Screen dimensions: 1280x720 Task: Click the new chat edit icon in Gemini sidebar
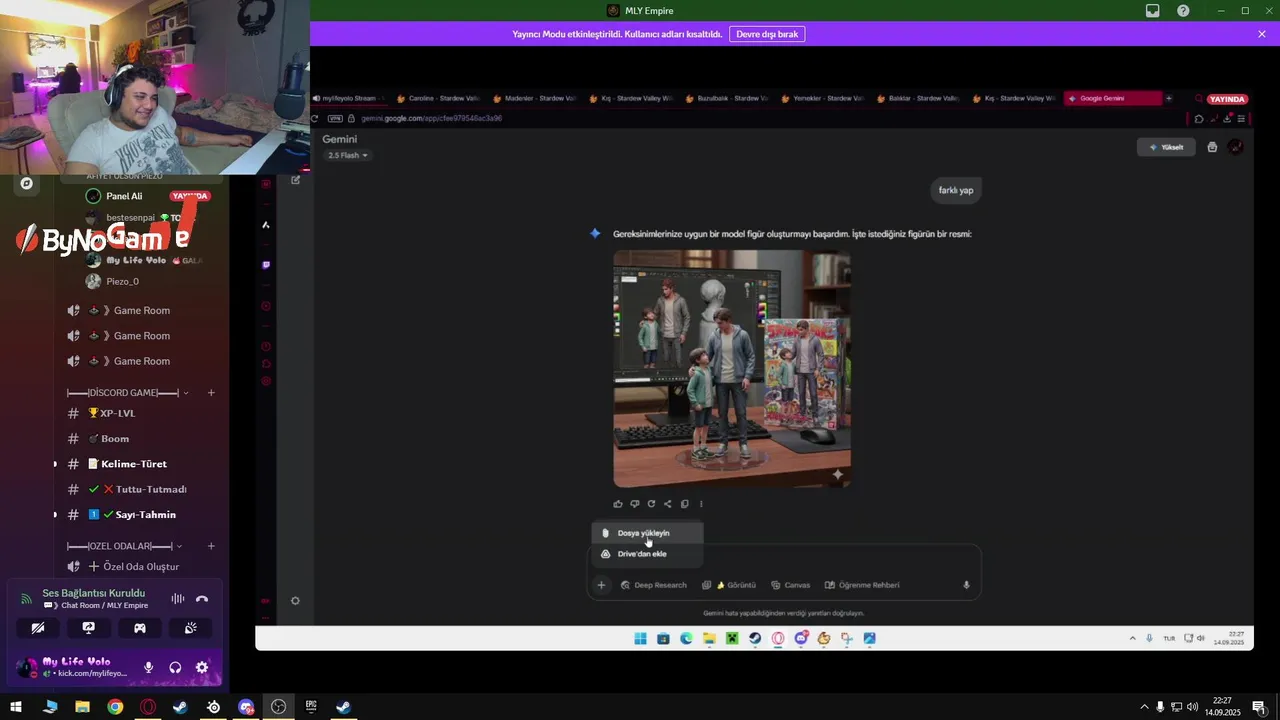pos(295,180)
